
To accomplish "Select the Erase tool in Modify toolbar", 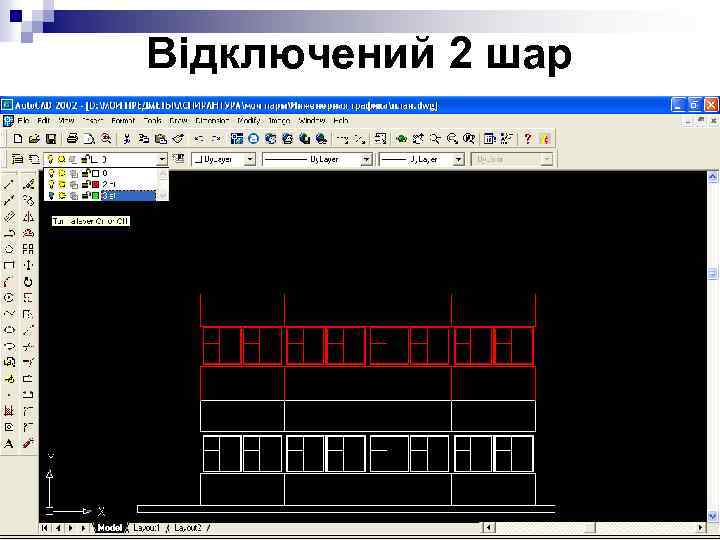I will click(28, 185).
